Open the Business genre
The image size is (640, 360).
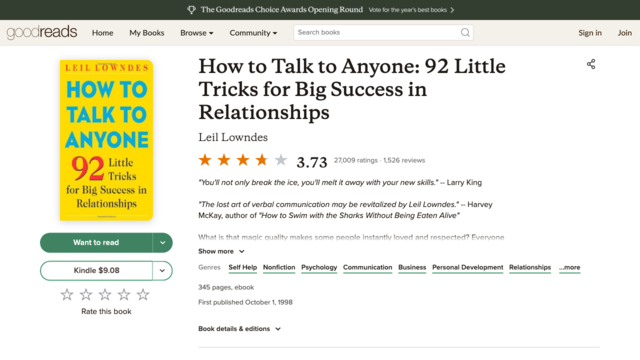tap(412, 267)
